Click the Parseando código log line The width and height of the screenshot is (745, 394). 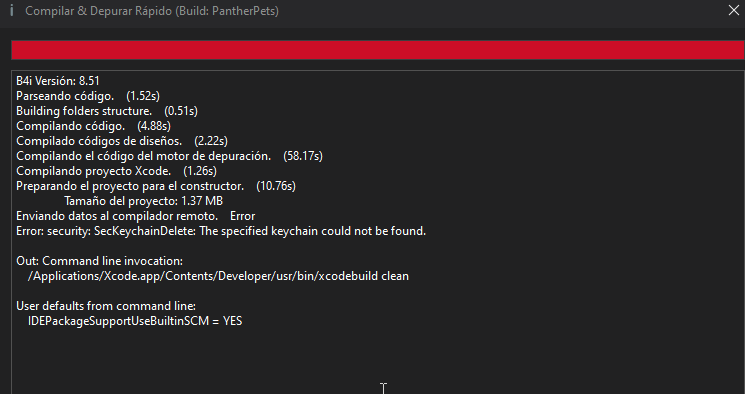click(x=88, y=96)
